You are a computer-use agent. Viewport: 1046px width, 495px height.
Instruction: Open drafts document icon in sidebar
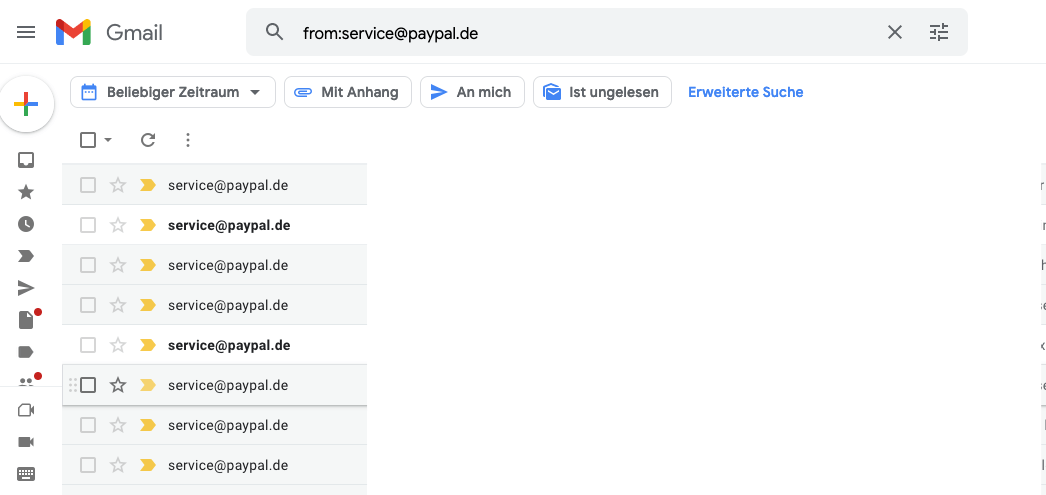[26, 320]
